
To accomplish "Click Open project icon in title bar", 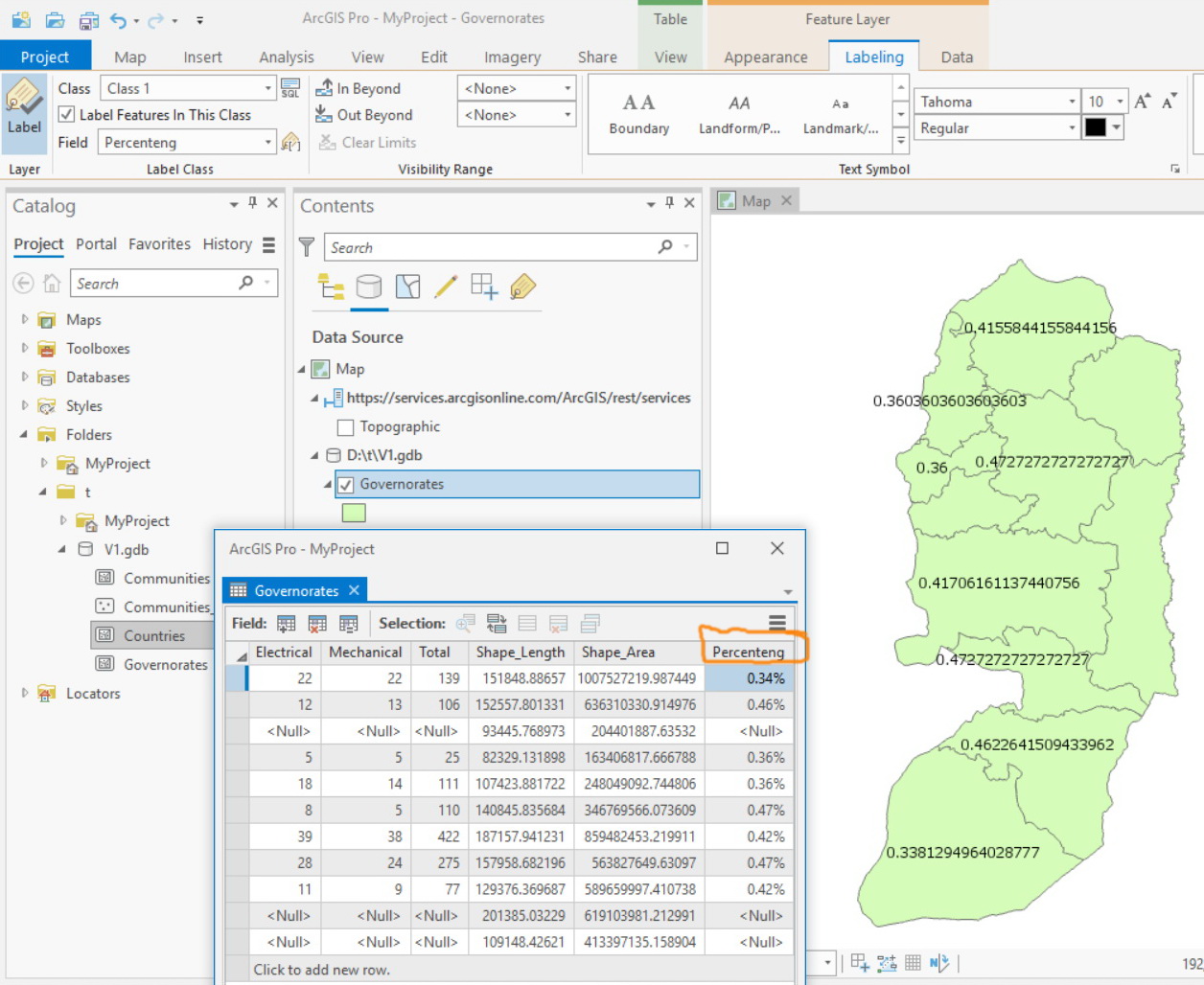I will click(56, 19).
